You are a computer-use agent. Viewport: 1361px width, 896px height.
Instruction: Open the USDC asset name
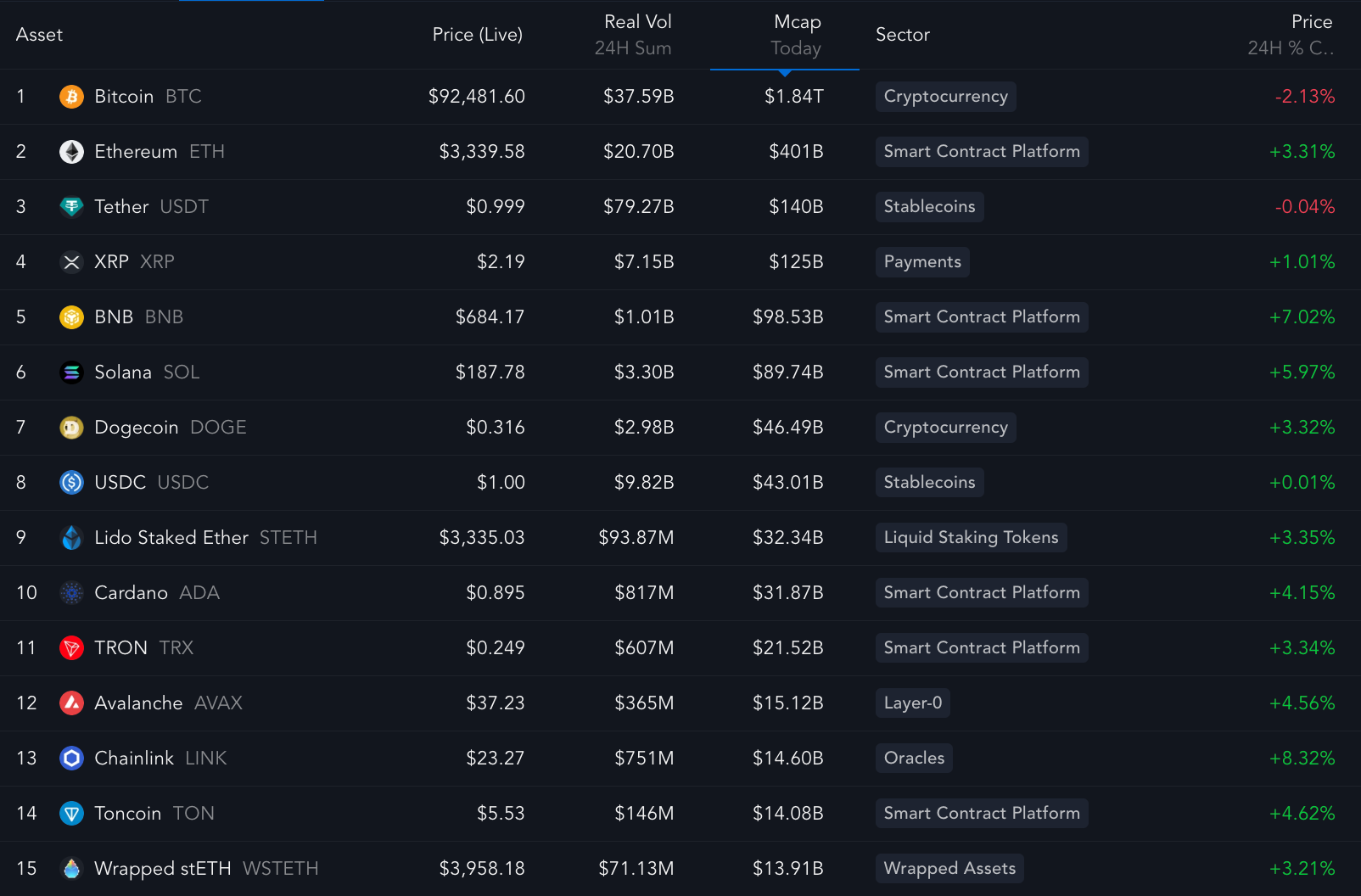120,483
